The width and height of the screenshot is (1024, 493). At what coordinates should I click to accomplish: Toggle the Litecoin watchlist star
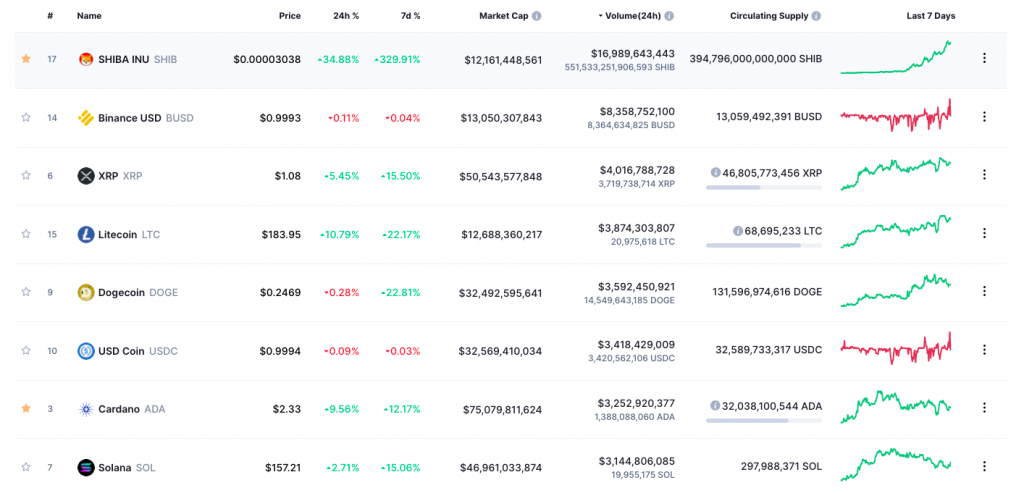(26, 234)
